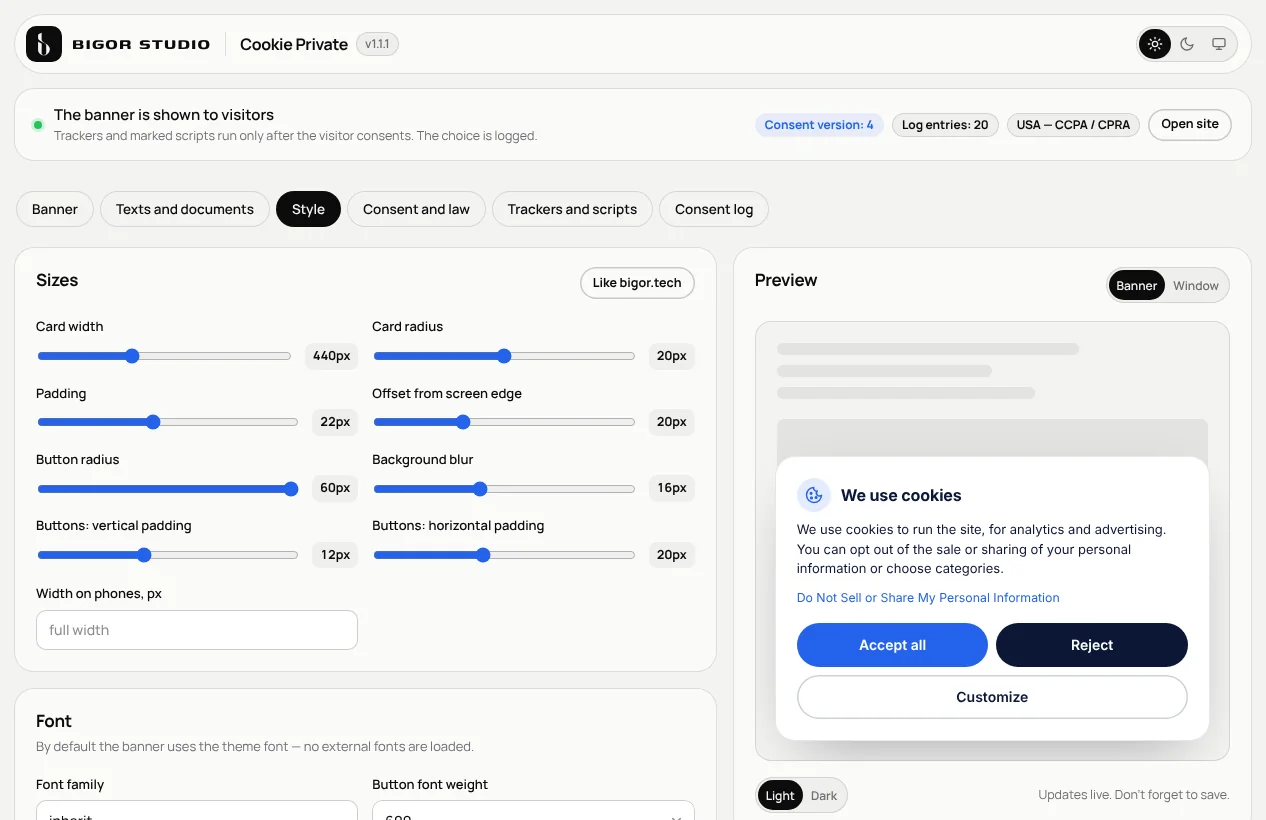Click the Bigor Studio logo icon

44,44
